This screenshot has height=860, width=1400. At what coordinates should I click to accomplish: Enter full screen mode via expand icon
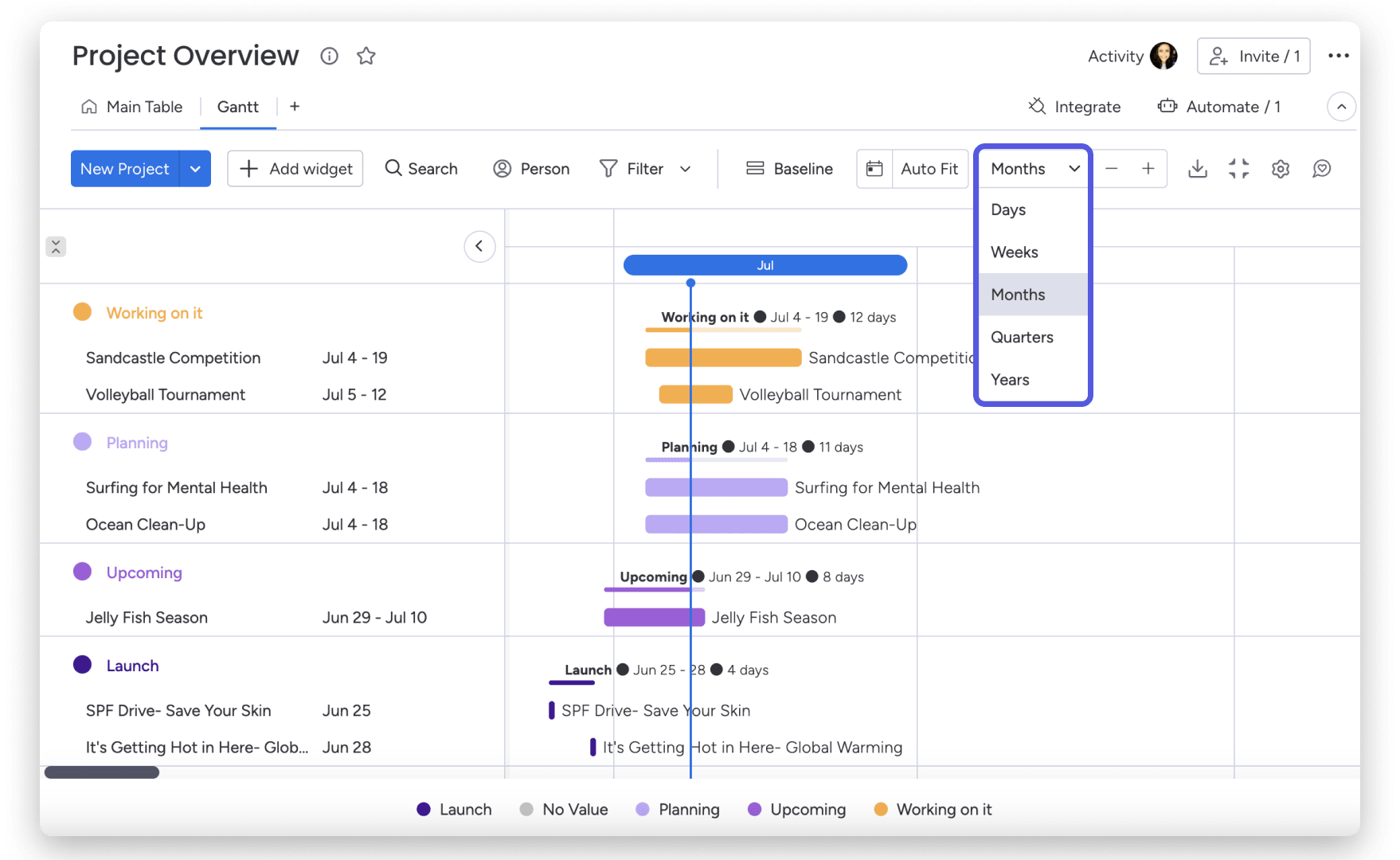pyautogui.click(x=1239, y=168)
